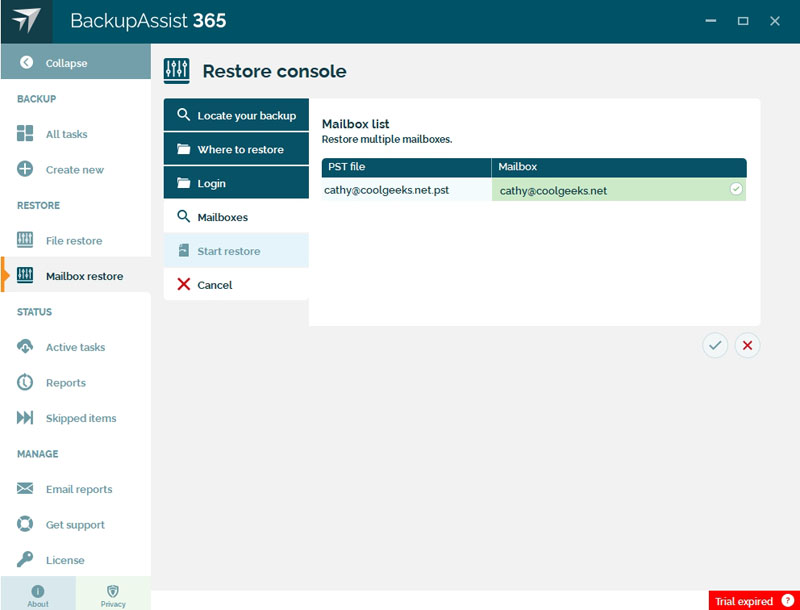The height and width of the screenshot is (610, 800).
Task: Open Active tasks in the sidebar
Action: pos(76,347)
